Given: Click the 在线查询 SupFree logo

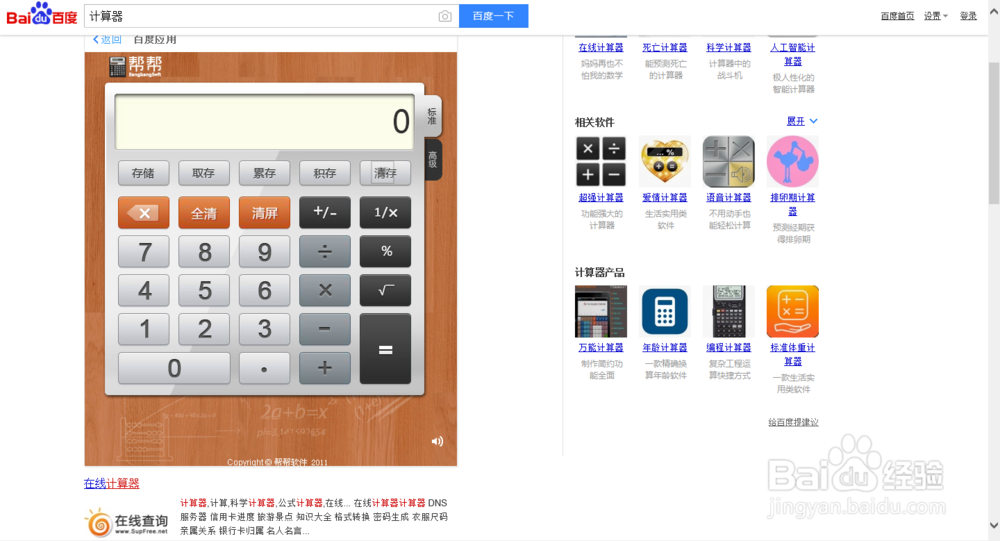Looking at the screenshot, I should pos(126,522).
